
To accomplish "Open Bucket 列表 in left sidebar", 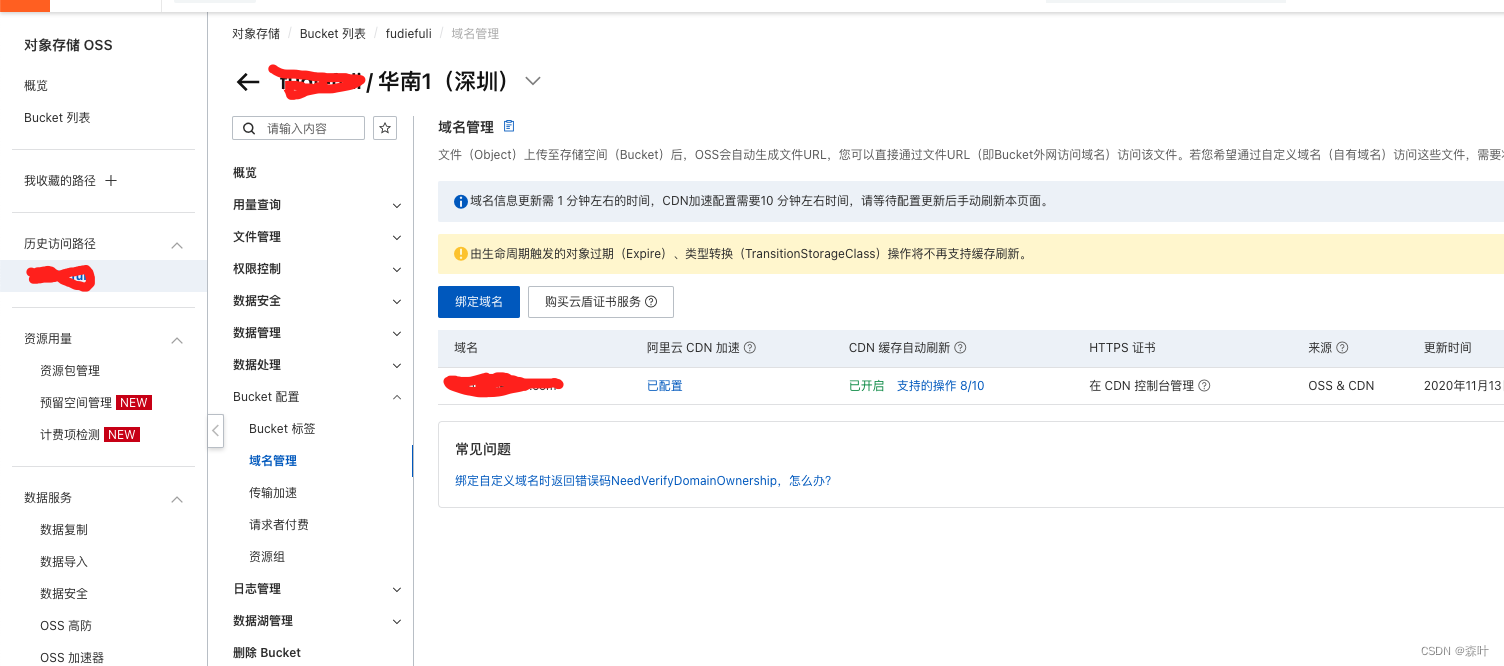I will (57, 118).
